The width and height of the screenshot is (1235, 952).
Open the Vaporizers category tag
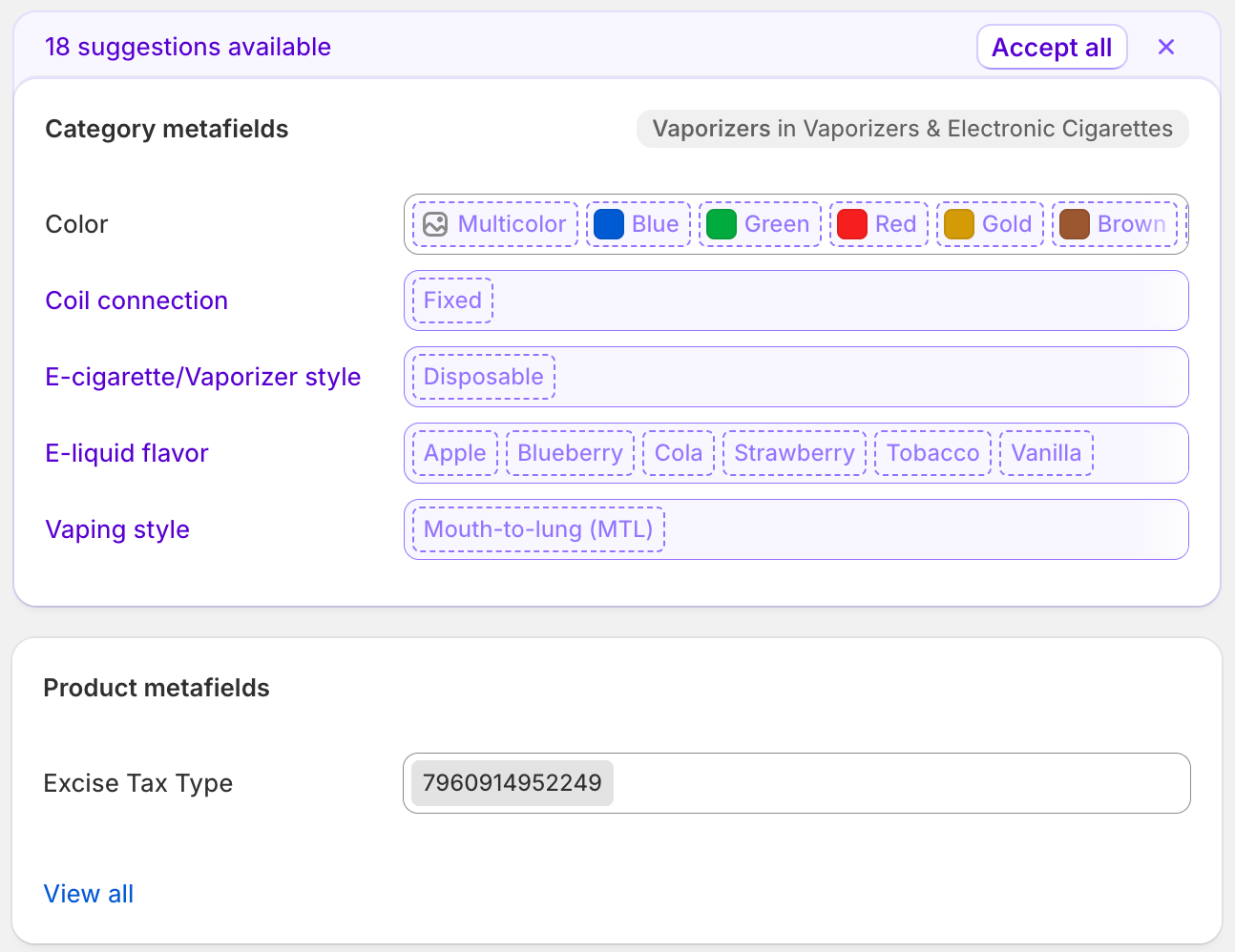(x=911, y=129)
